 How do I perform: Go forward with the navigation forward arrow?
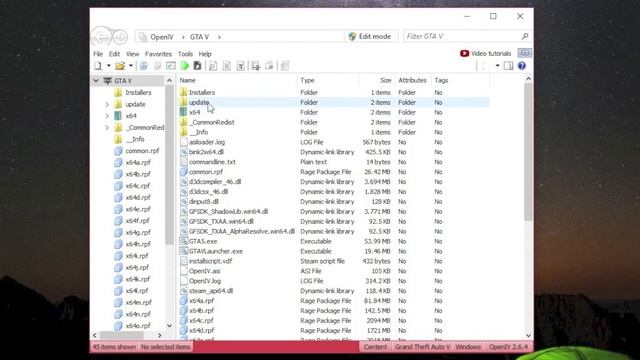[120, 38]
